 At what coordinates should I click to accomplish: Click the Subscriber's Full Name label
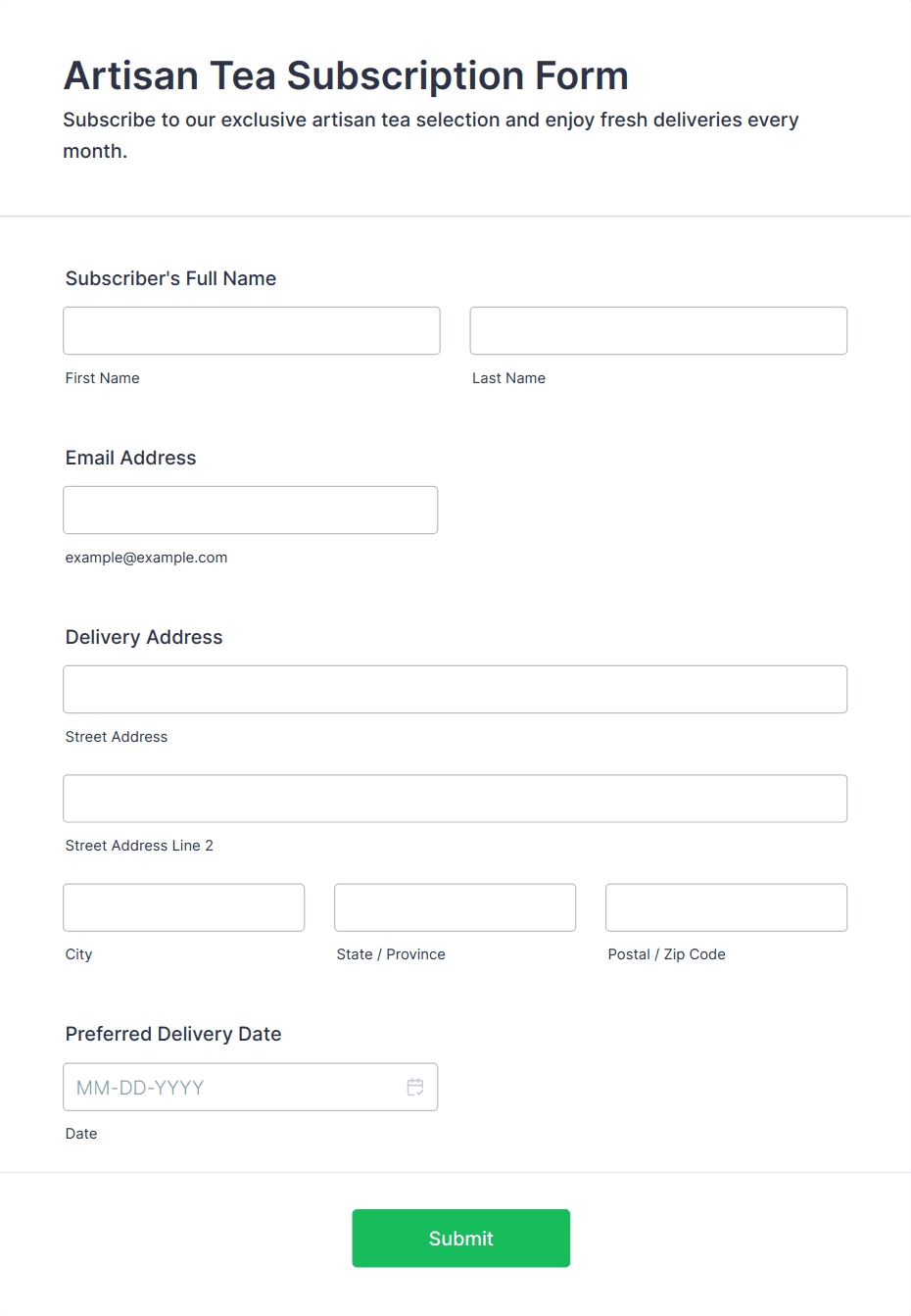(x=170, y=278)
